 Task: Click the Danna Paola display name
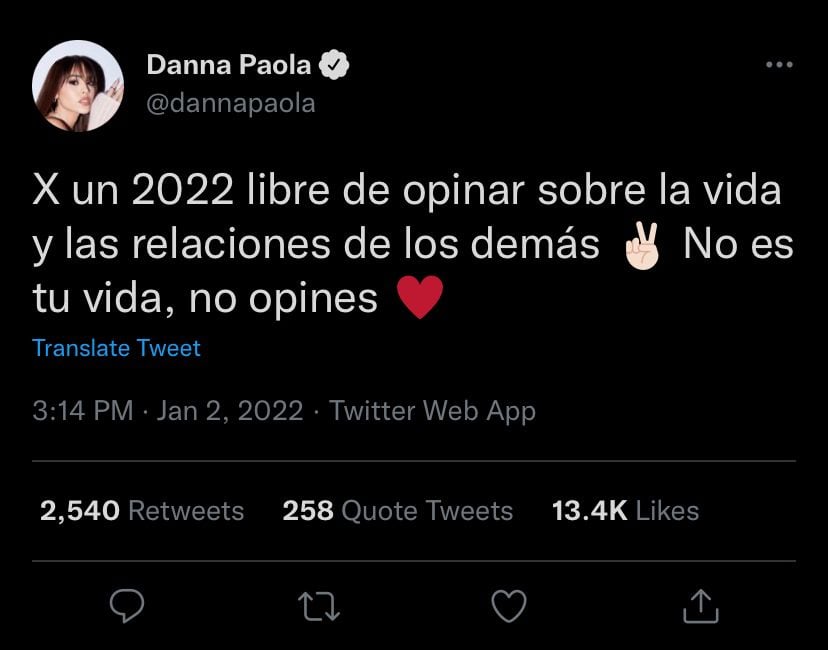click(x=230, y=66)
